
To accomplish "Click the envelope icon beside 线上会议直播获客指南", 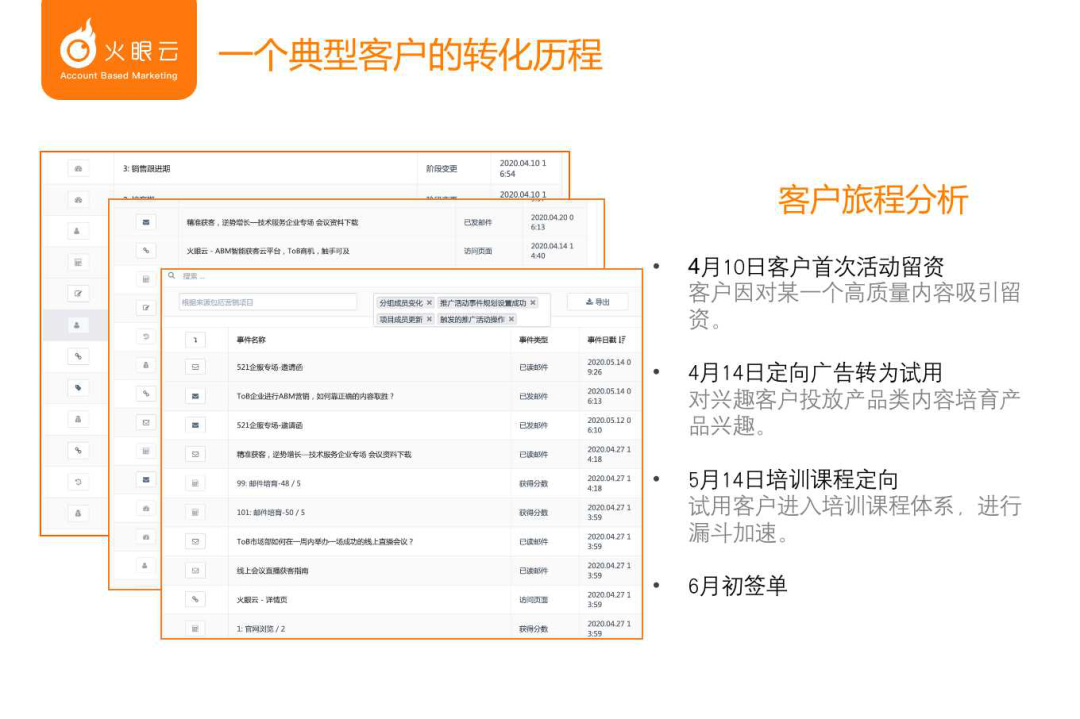I will coord(196,570).
